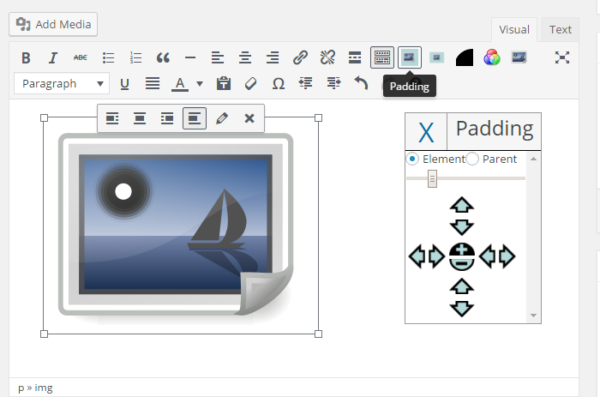Align text left in main toolbar
Viewport: 600px width, 397px height.
218,58
